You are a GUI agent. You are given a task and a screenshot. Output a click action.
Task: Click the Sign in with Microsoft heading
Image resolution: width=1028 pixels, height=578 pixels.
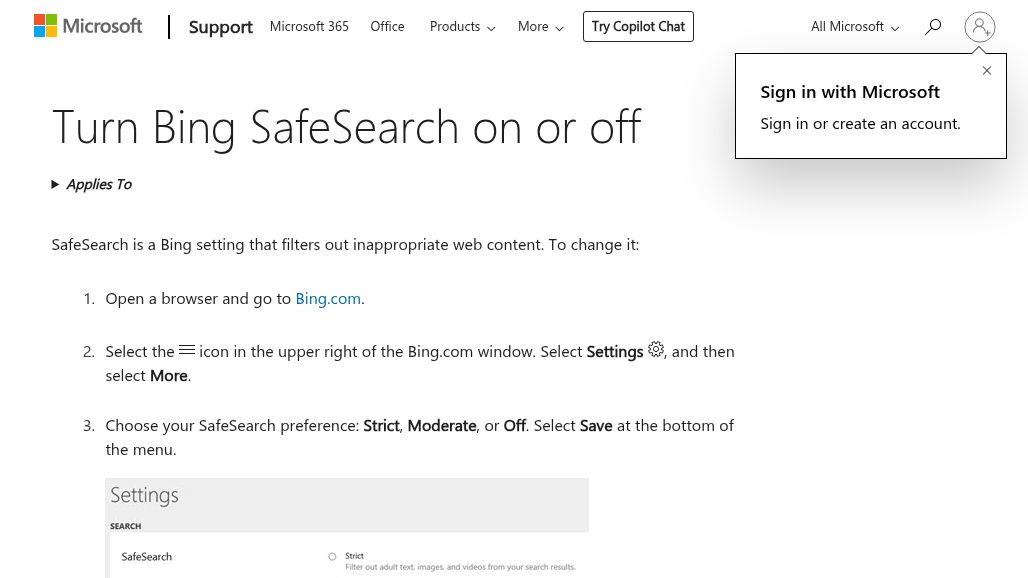point(850,92)
